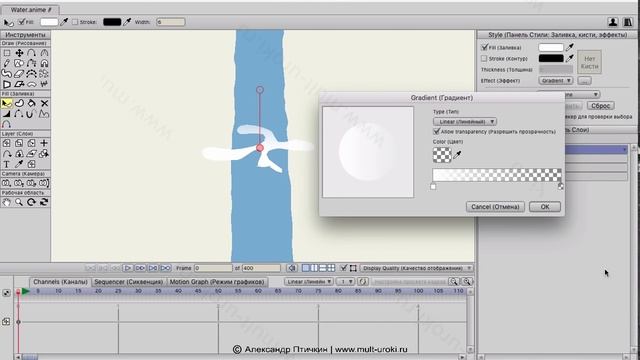Screen dimensions: 640x360
Task: Click the library icon at top right
Action: pyautogui.click(x=628, y=22)
